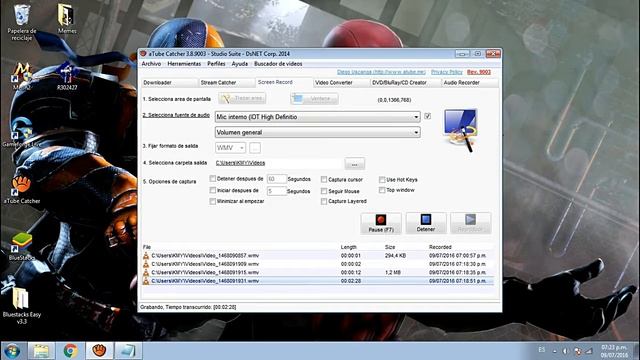Screen dimensions: 640x360
Task: Switch to the Audio Recorder tab
Action: 470,82
